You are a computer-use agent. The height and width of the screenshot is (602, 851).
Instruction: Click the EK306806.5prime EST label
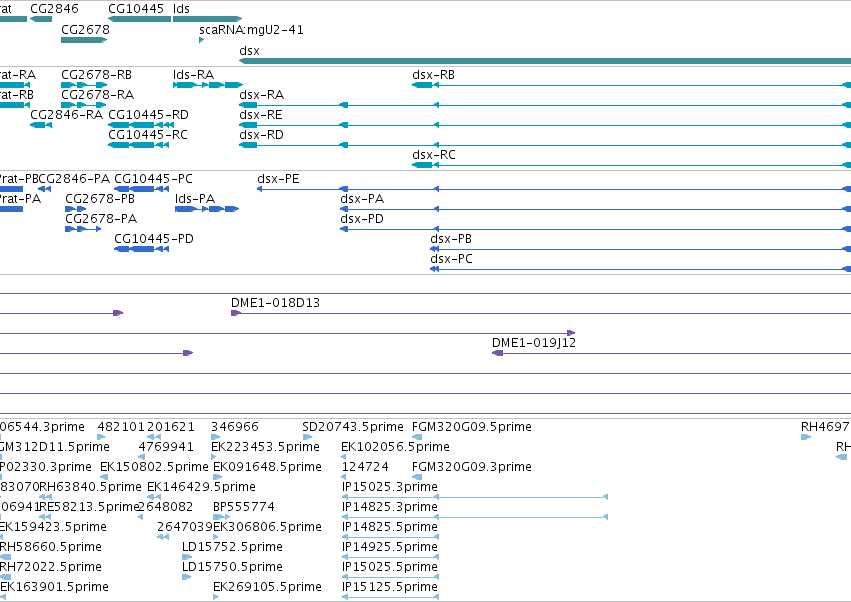pos(268,527)
